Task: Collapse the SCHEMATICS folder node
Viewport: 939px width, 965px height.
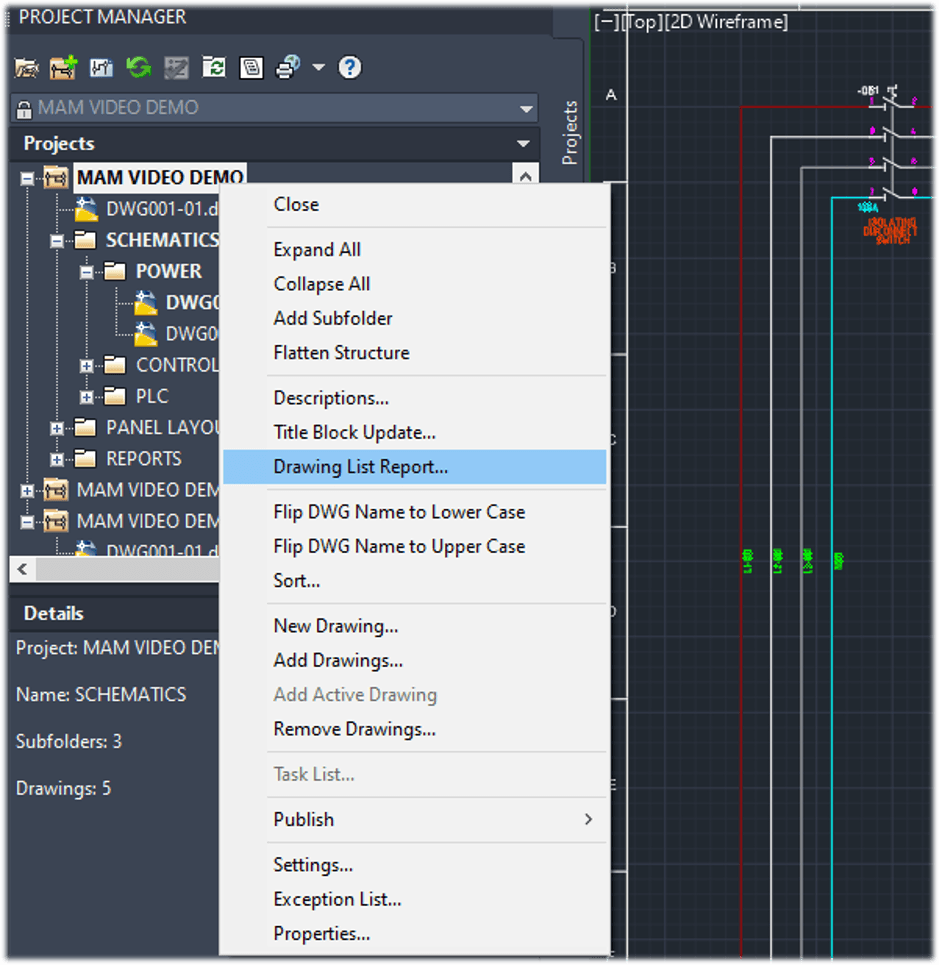Action: [57, 241]
